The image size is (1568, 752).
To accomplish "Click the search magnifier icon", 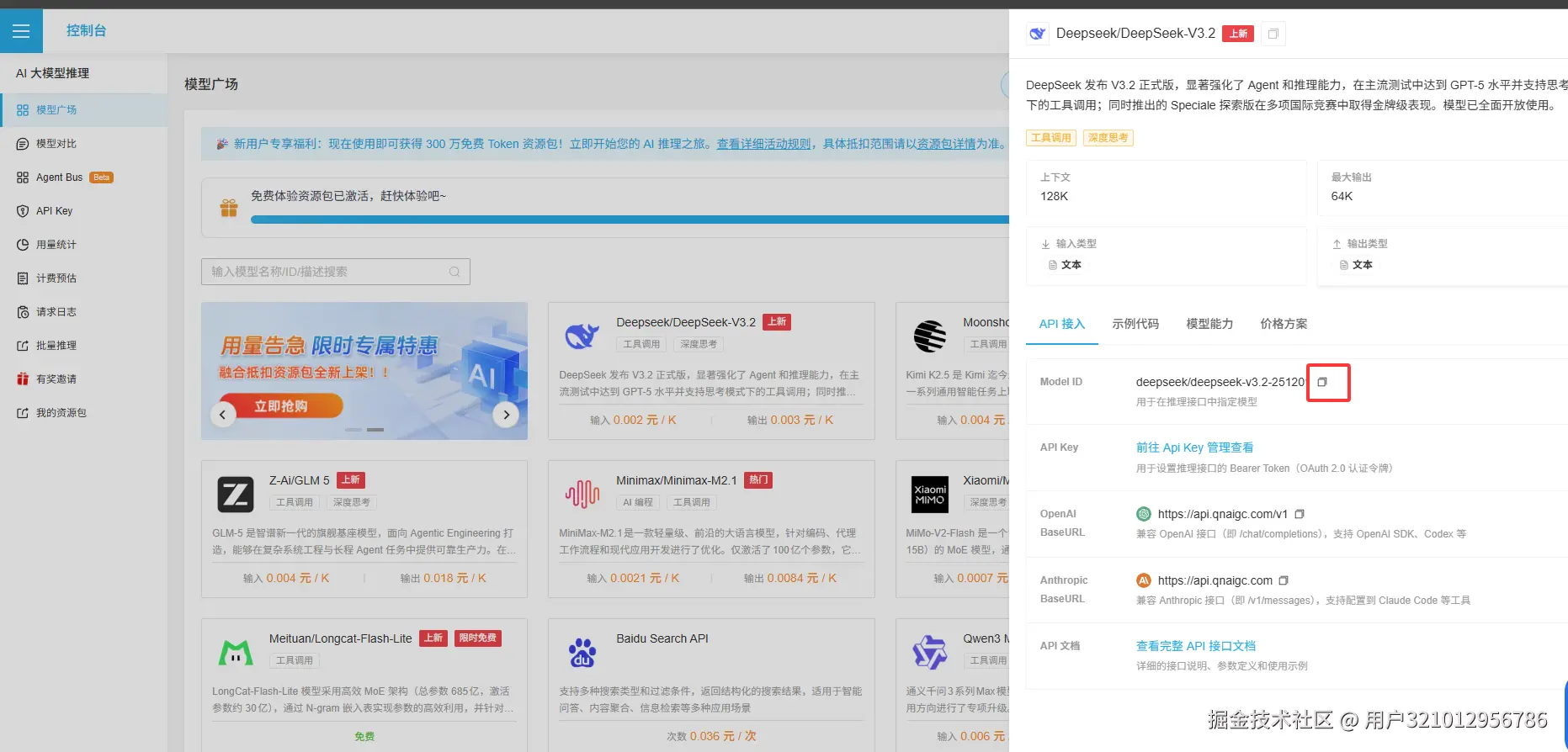I will (454, 272).
